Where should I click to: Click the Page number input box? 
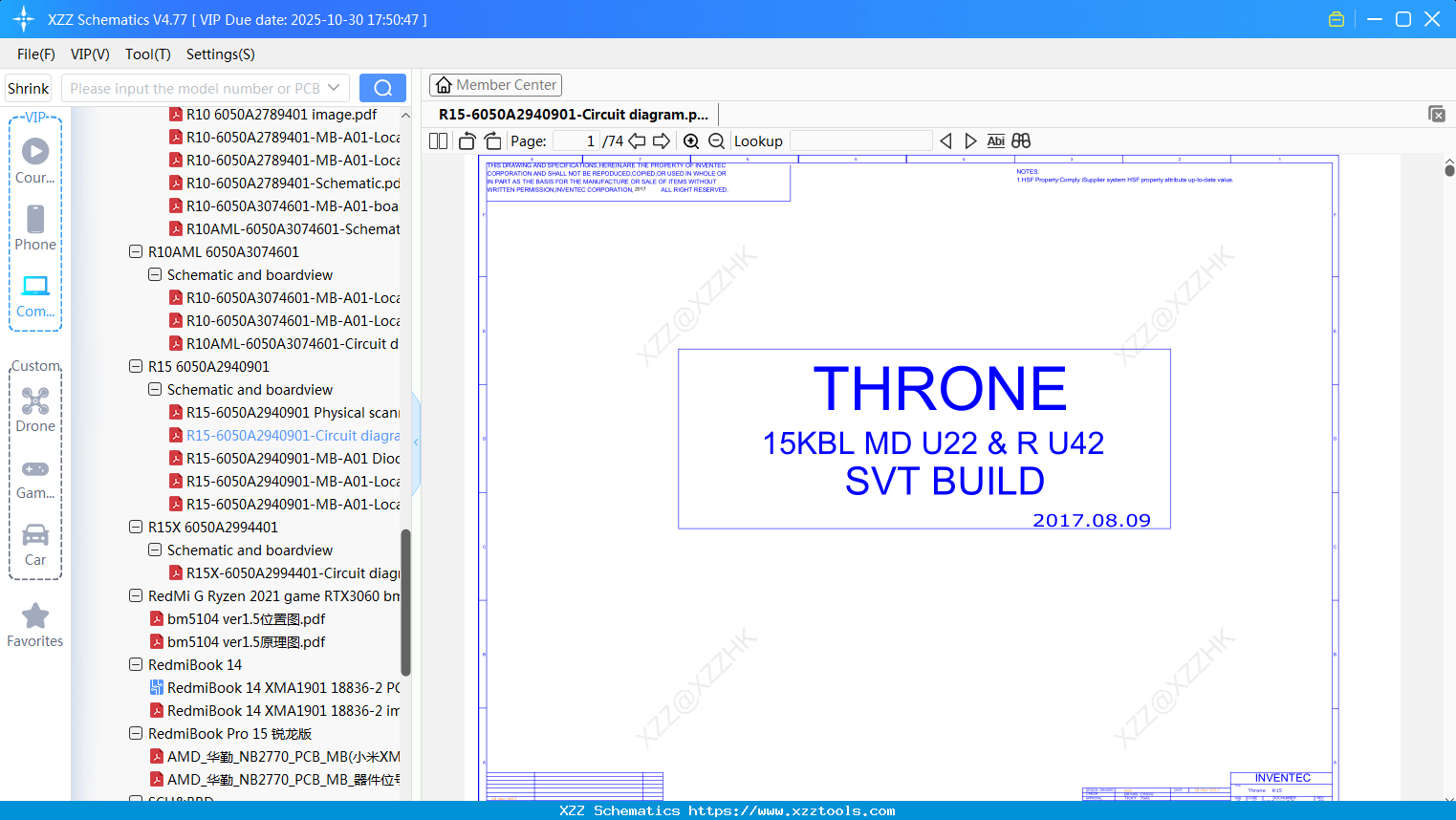(x=576, y=141)
